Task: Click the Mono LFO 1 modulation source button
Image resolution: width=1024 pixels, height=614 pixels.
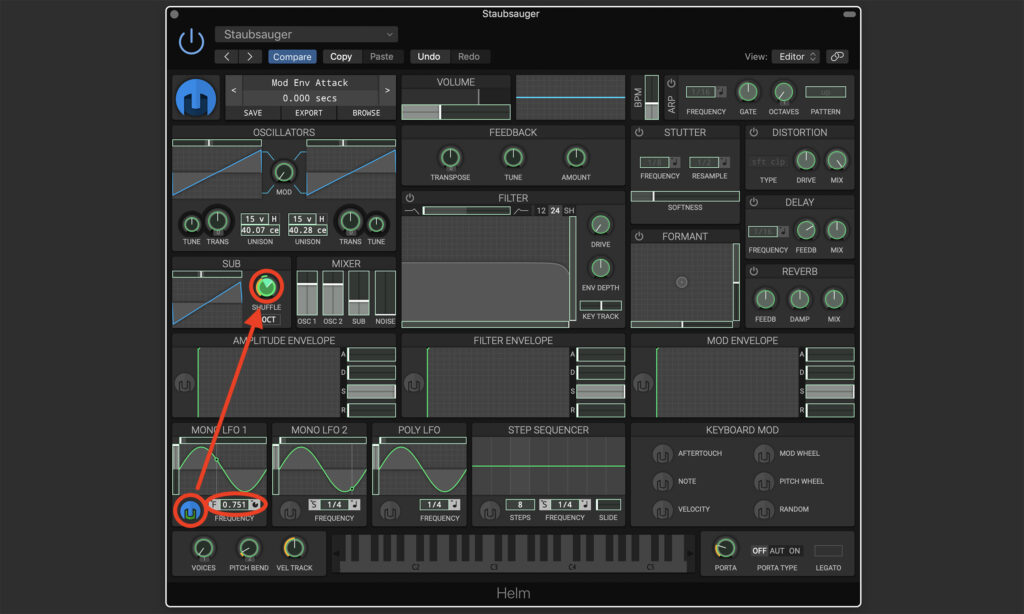Action: 190,511
